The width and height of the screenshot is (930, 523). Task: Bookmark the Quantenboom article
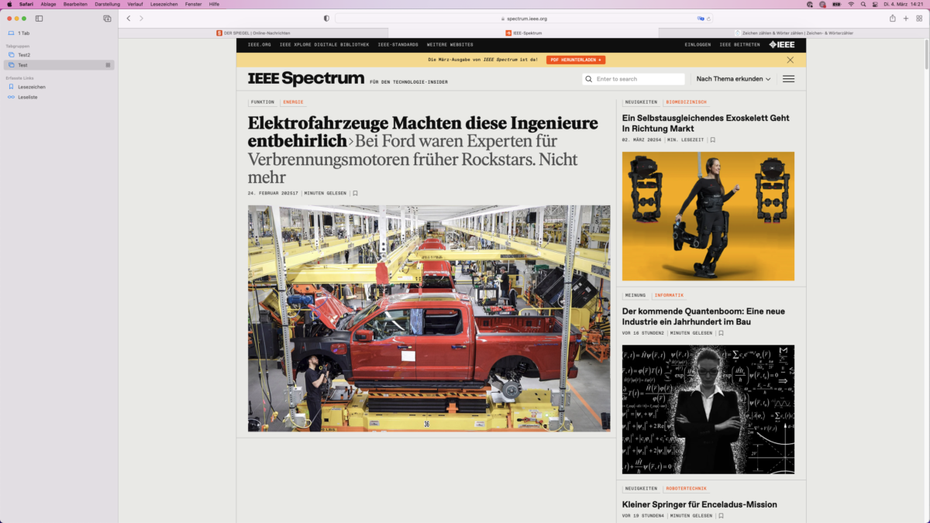click(x=721, y=333)
